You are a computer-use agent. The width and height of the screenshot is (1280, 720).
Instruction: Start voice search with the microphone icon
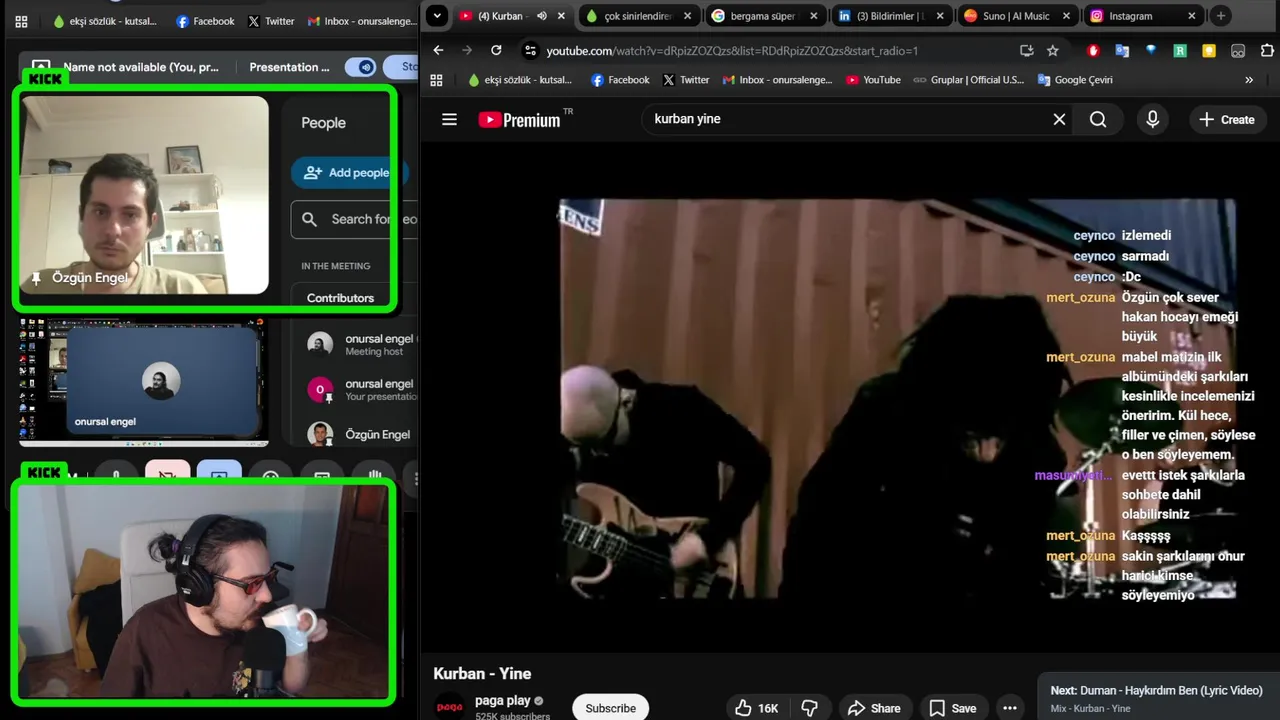tap(1152, 119)
